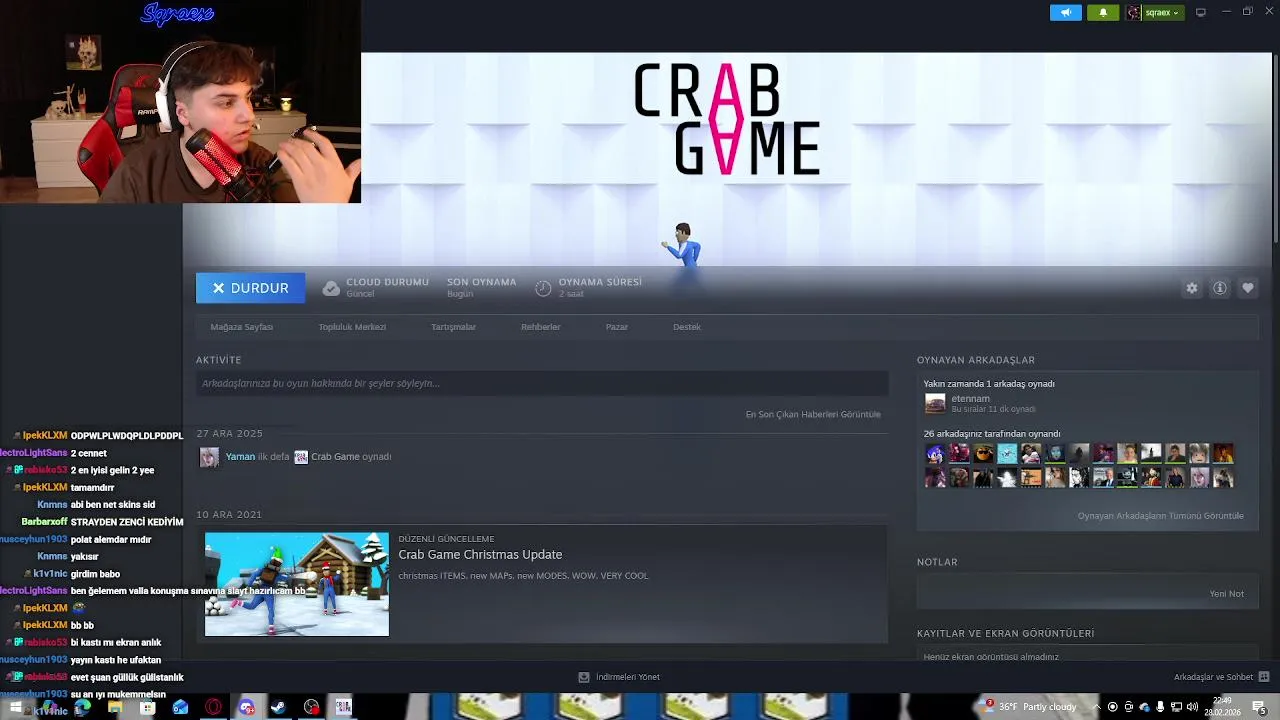Open File Explorer from taskbar
Viewport: 1280px width, 720px height.
(x=115, y=707)
